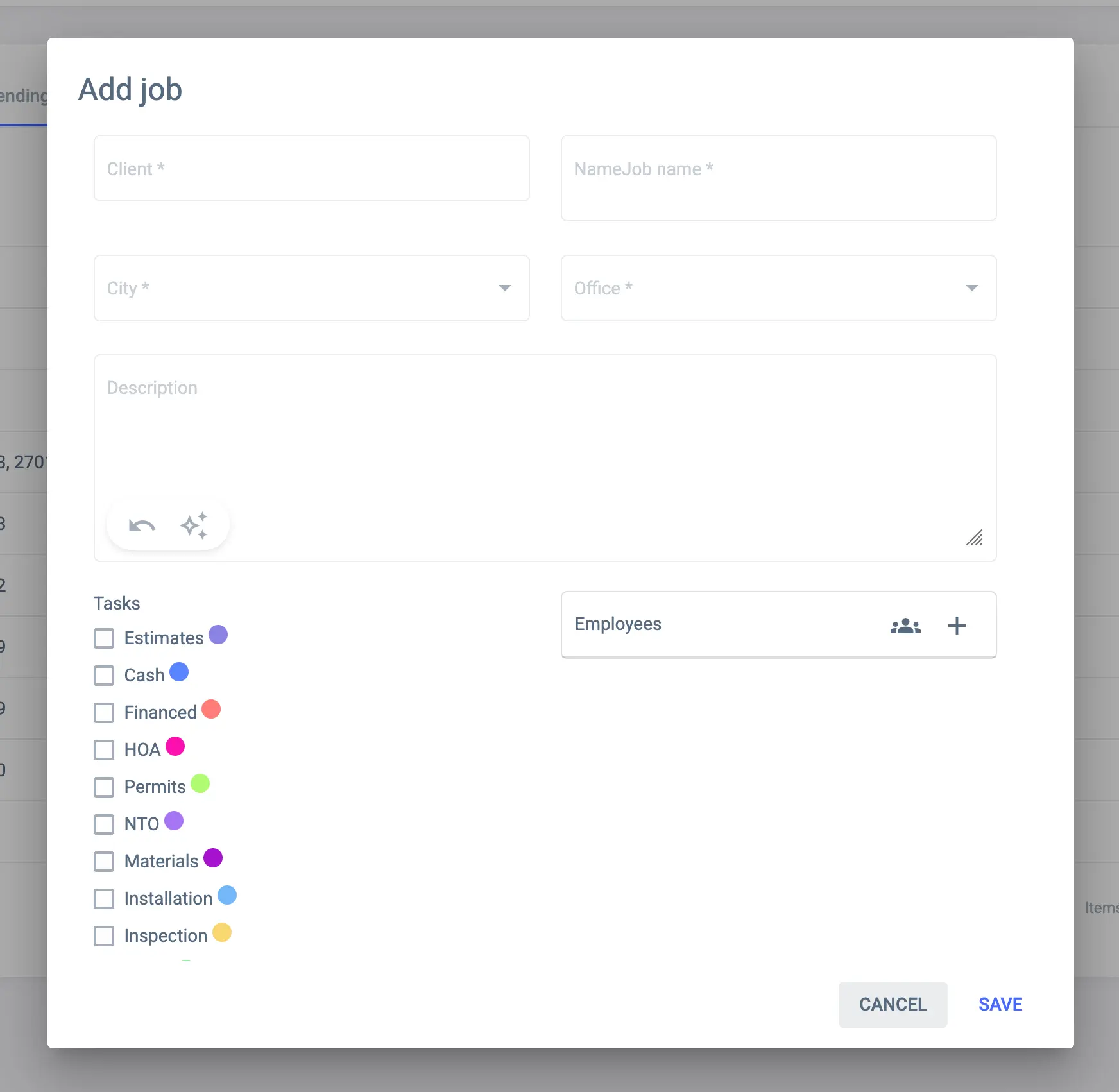This screenshot has width=1119, height=1092.
Task: Check the Estimates task checkbox
Action: [x=104, y=638]
